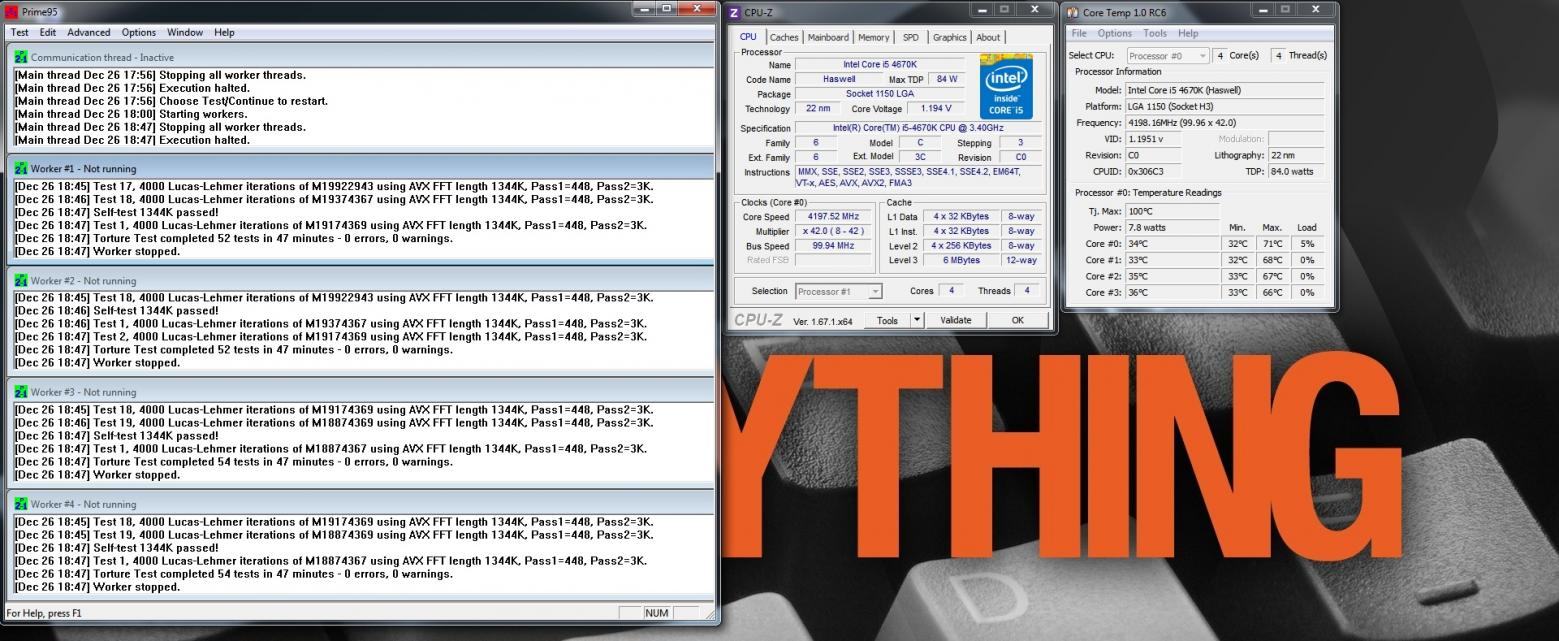Open the Tools menu in Core Temp
This screenshot has width=1559, height=641.
(x=1155, y=33)
